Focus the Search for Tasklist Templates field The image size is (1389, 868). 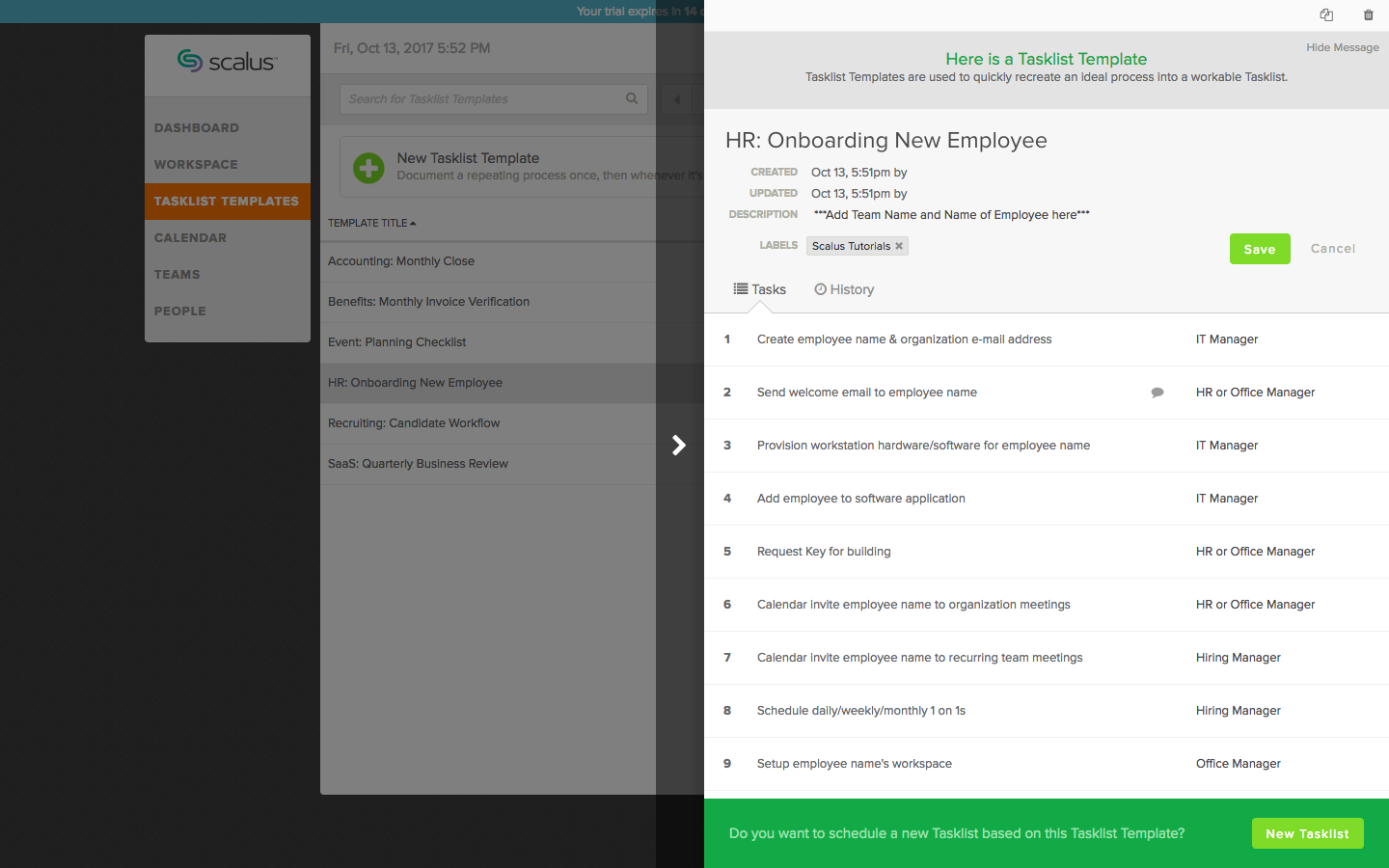point(482,99)
